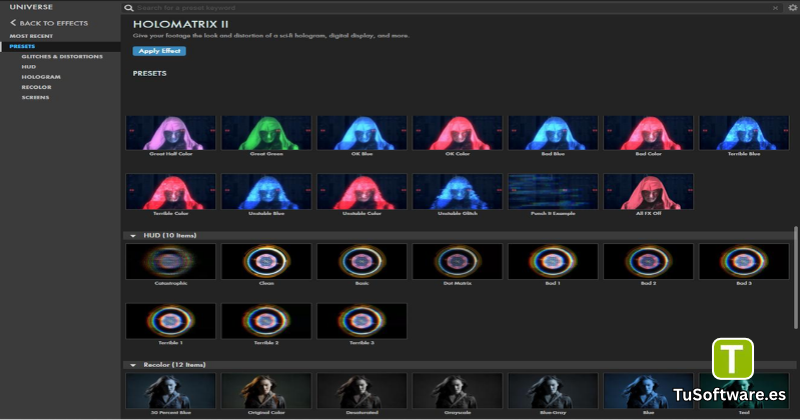Select the Great Green preset thumbnail

pos(266,133)
